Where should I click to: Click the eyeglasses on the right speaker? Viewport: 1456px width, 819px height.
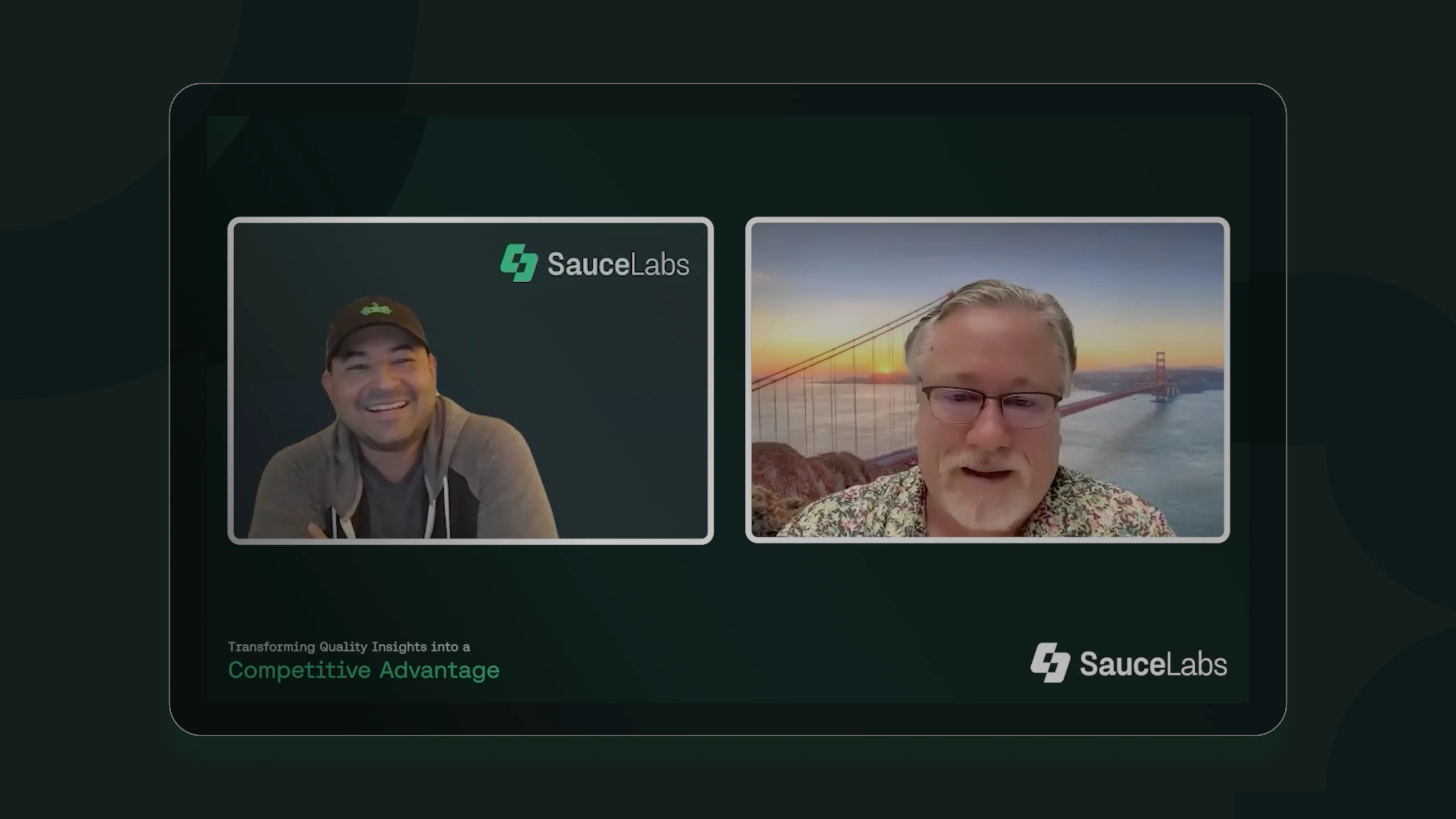point(991,405)
